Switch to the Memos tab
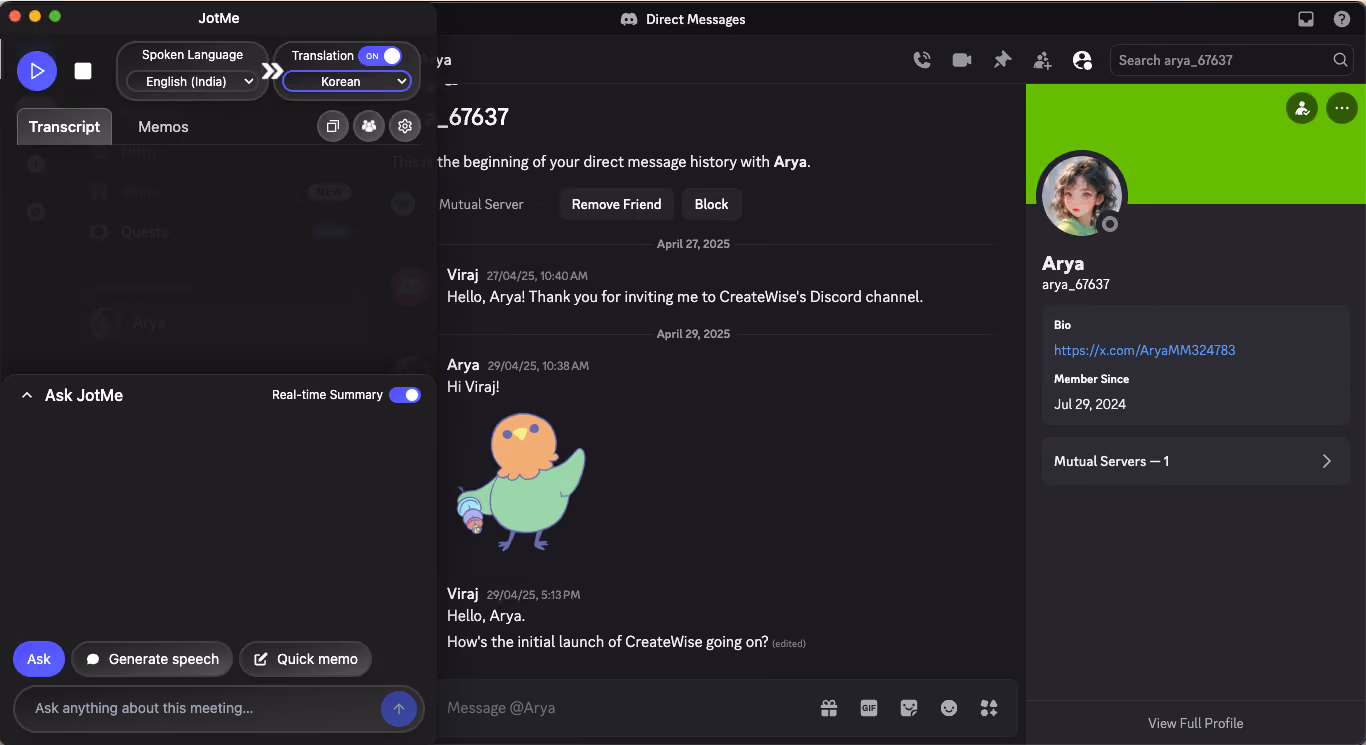Screen dimensions: 1366x745 tap(163, 127)
